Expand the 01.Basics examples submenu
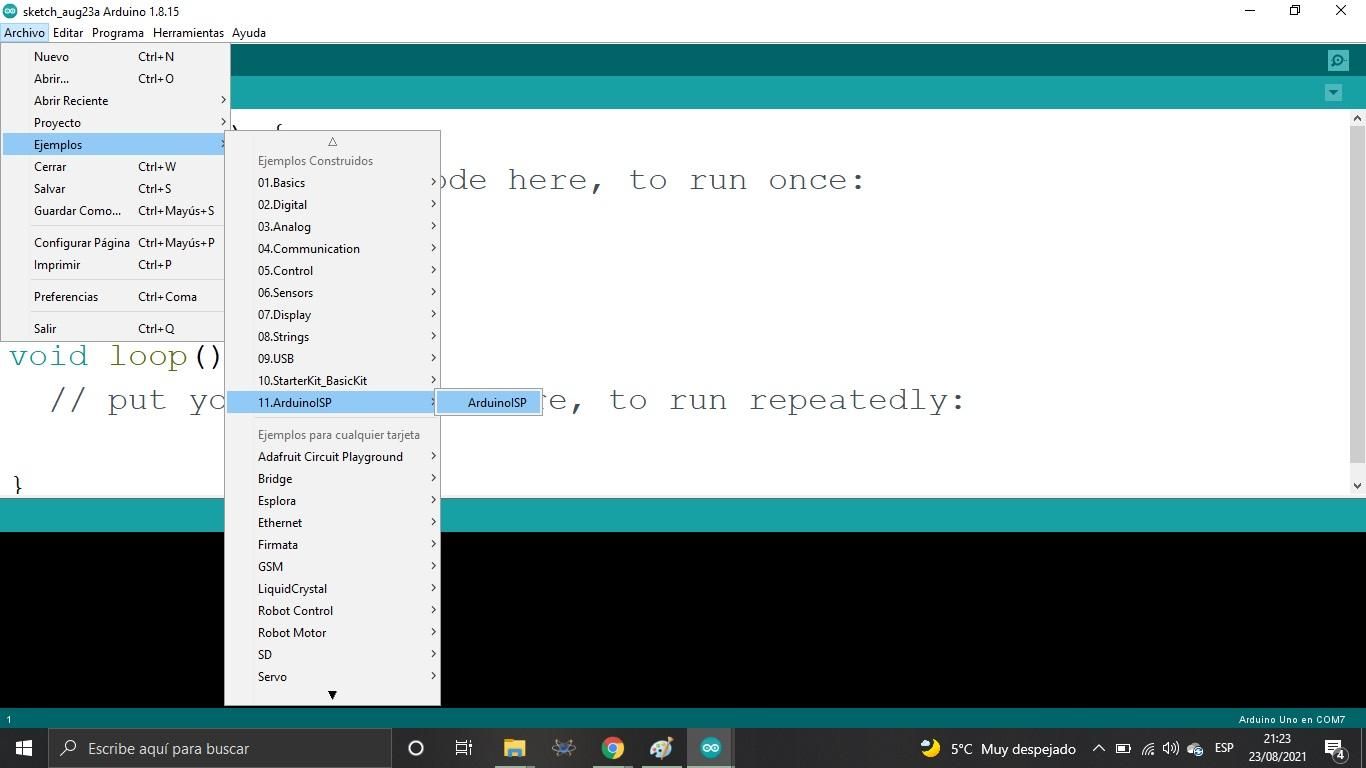Screen dimensions: 1366x768 click(282, 182)
